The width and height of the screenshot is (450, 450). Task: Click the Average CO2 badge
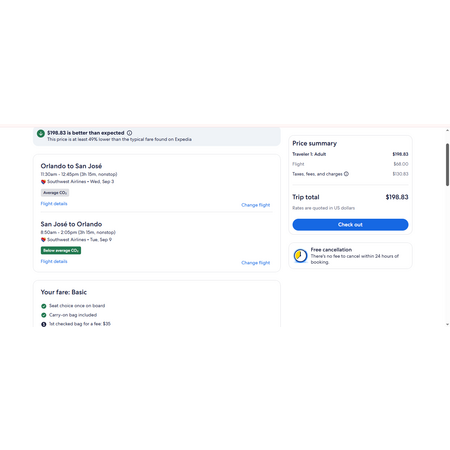pos(55,193)
